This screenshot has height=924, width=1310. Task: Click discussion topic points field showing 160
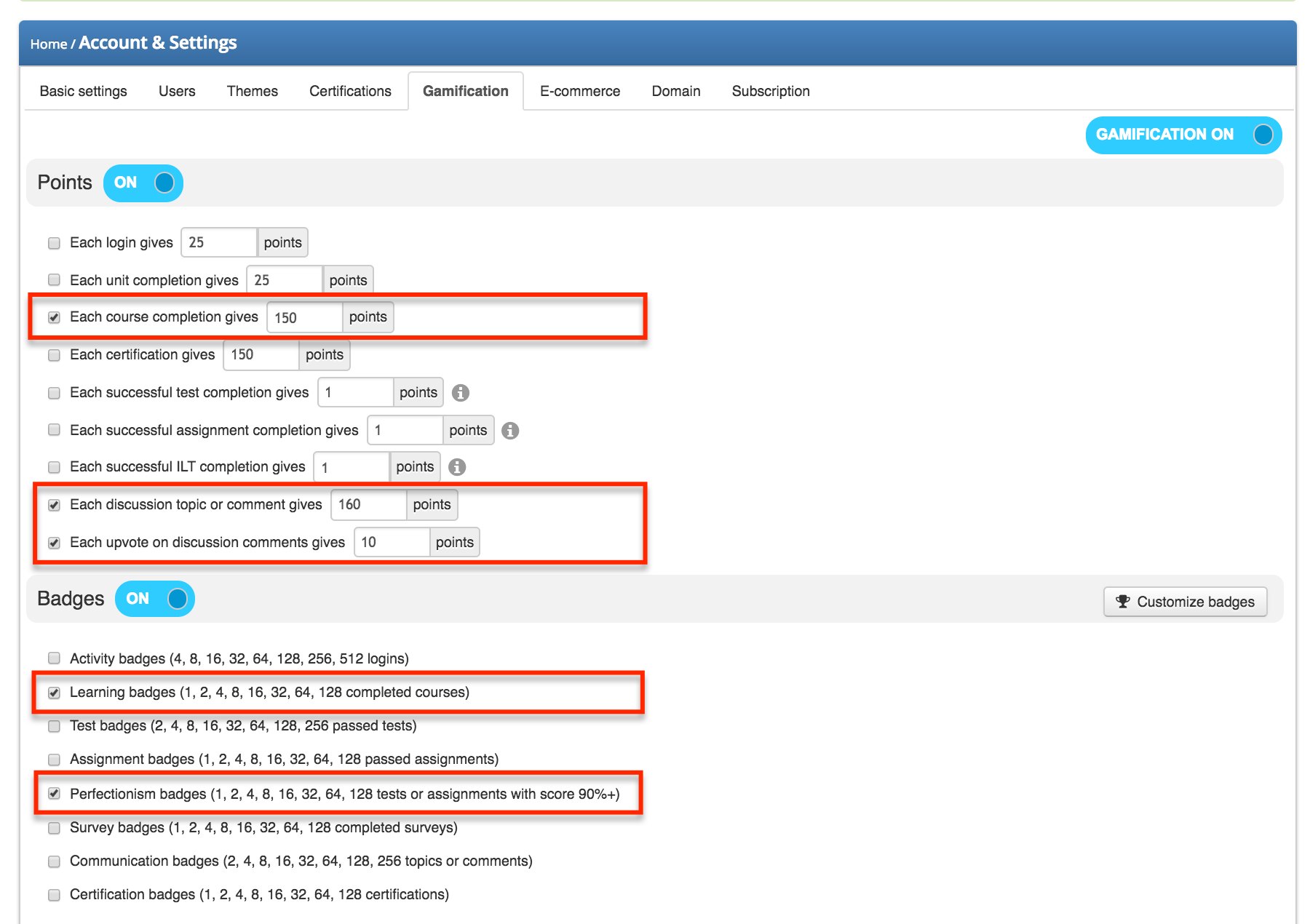point(369,505)
